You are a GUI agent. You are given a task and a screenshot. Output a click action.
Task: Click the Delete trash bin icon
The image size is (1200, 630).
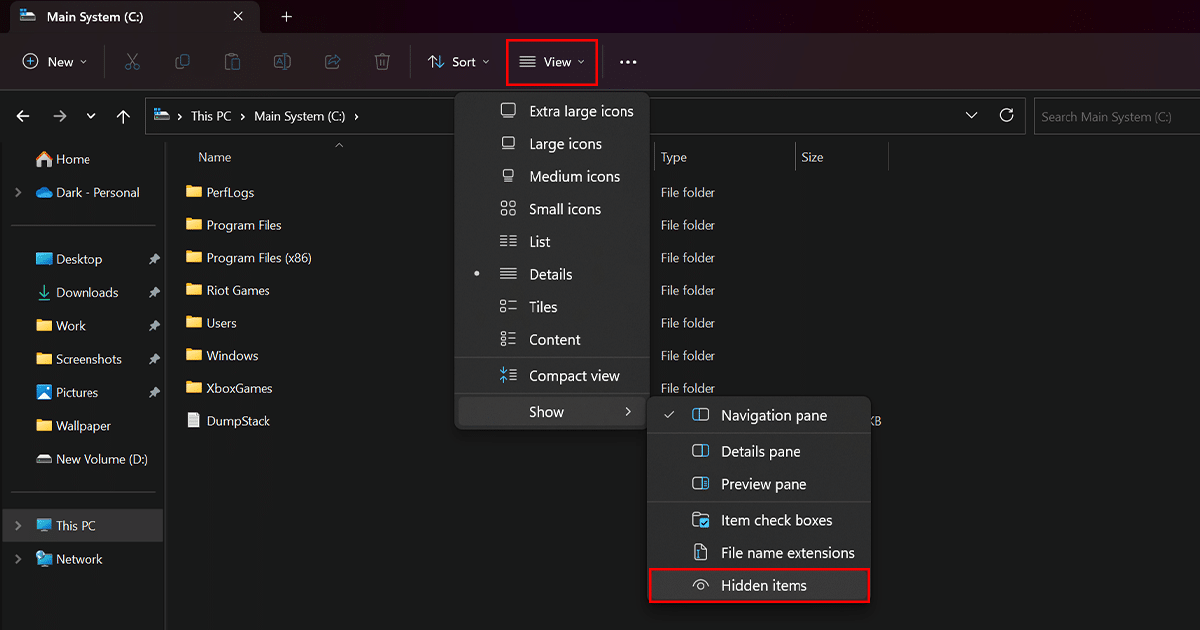click(x=382, y=62)
